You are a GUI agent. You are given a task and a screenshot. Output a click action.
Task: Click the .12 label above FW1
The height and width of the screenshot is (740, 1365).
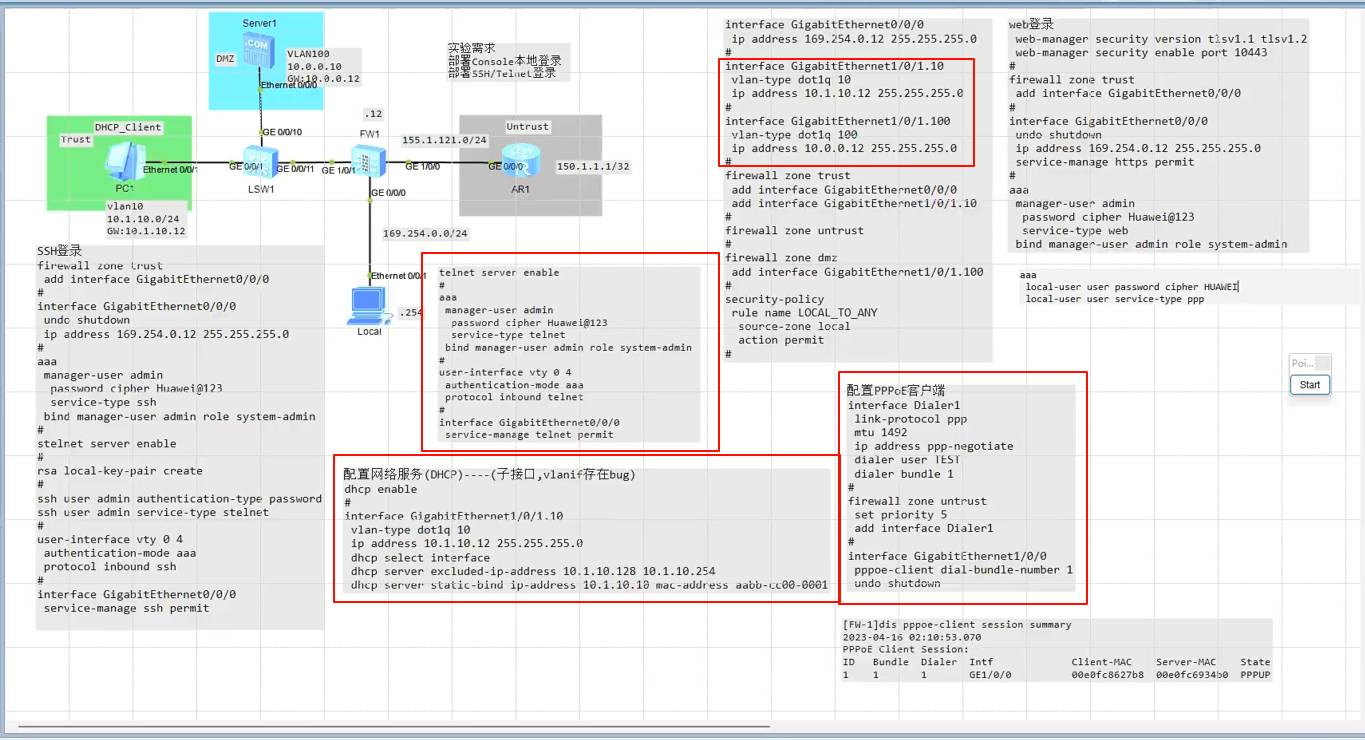point(373,113)
